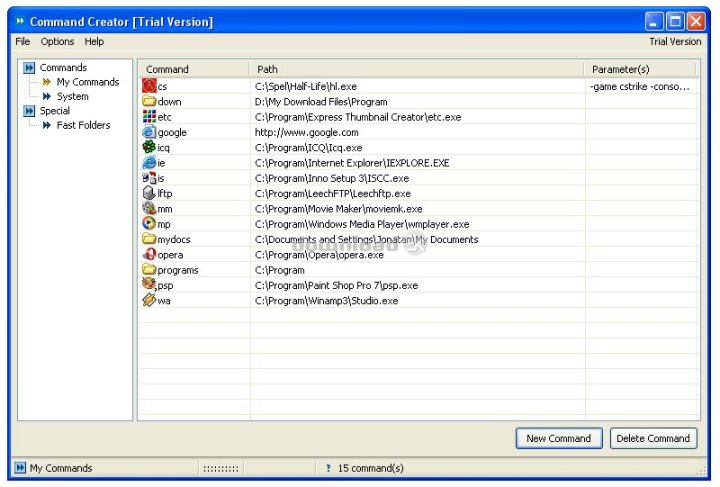Open the File menu
The height and width of the screenshot is (487, 720).
[22, 41]
